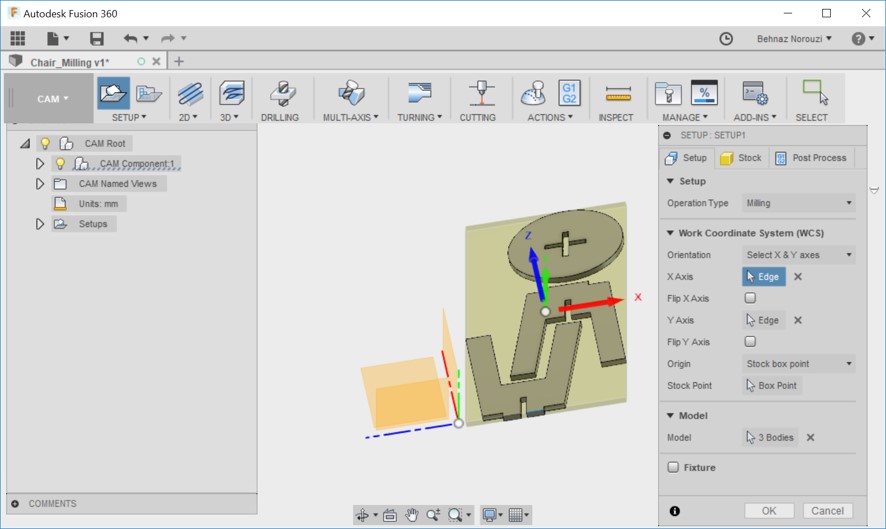
Task: Save the document with the disk icon
Action: (97, 38)
